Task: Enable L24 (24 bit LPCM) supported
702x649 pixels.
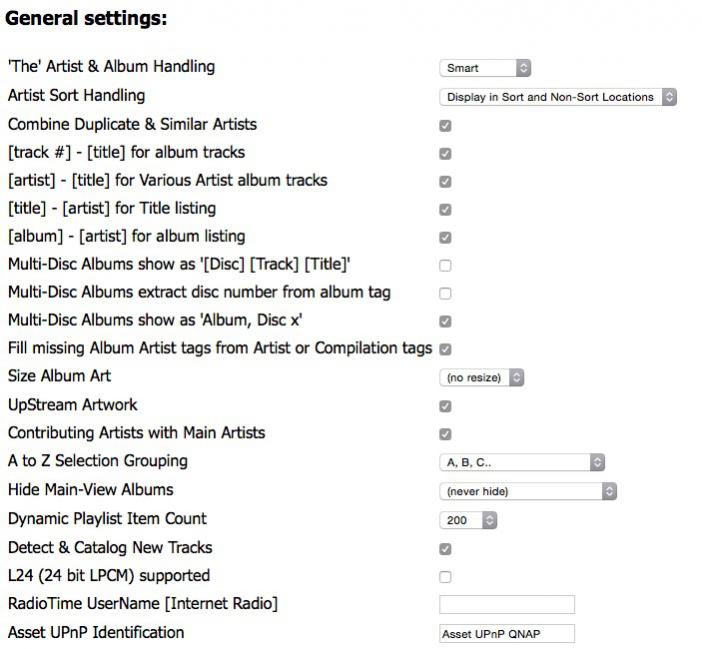Action: tap(445, 577)
